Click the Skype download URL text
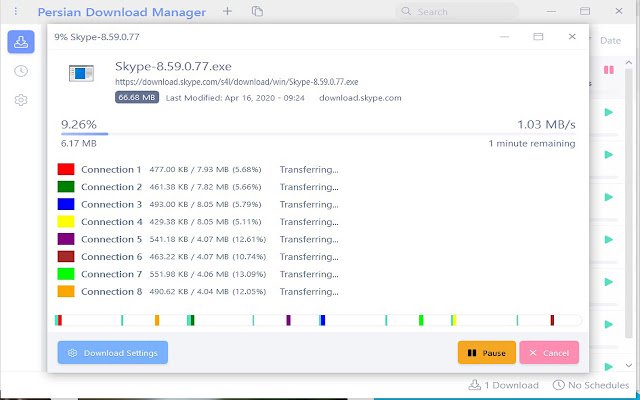The image size is (640, 400). [x=237, y=82]
